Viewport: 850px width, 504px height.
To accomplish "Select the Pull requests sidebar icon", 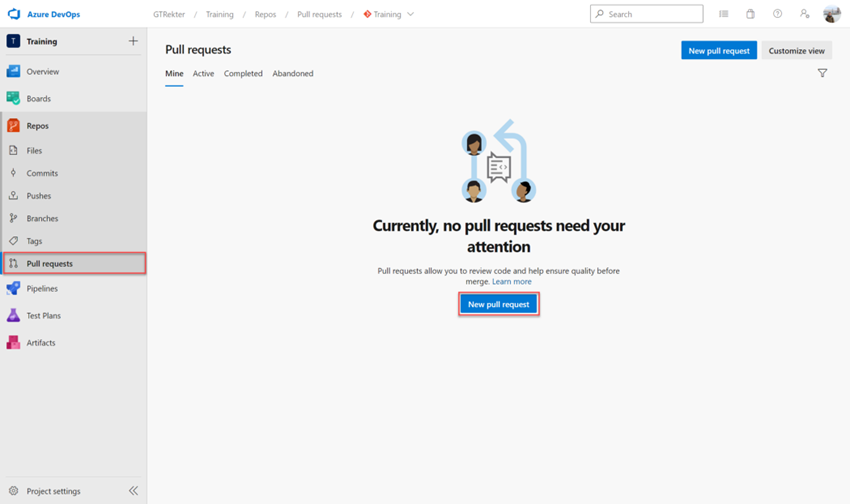I will [14, 263].
